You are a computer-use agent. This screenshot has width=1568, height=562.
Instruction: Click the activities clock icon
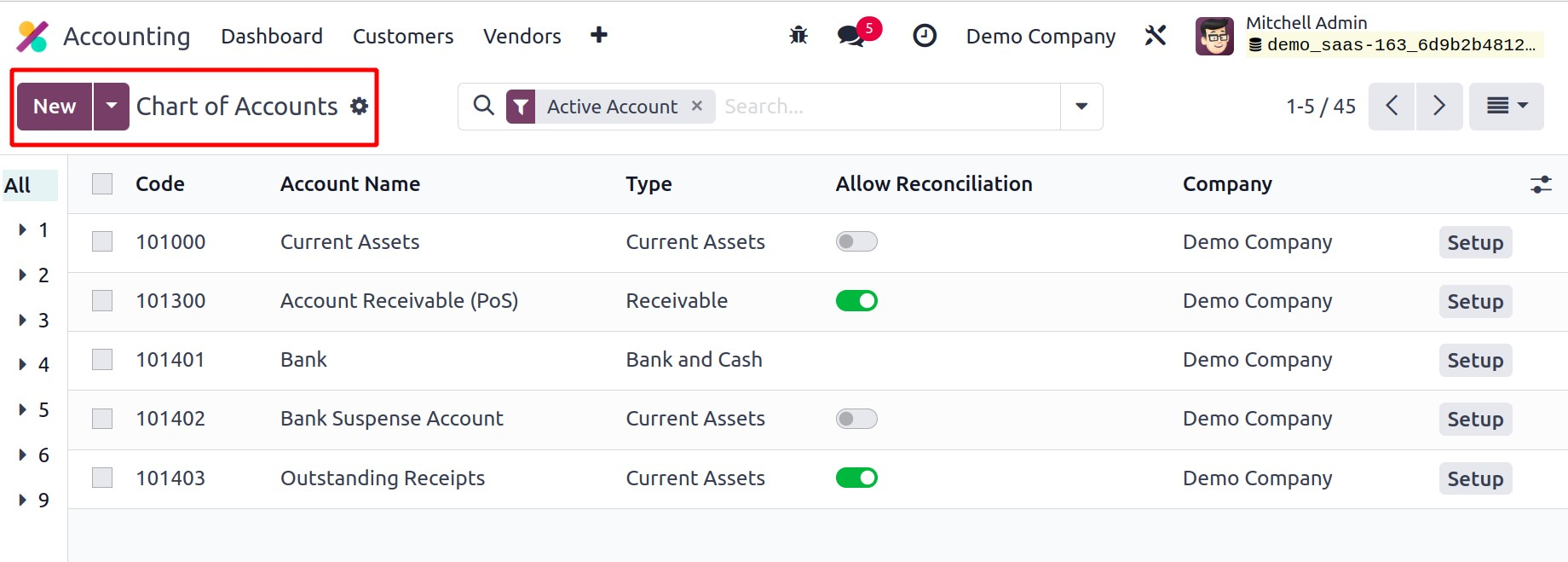click(925, 36)
